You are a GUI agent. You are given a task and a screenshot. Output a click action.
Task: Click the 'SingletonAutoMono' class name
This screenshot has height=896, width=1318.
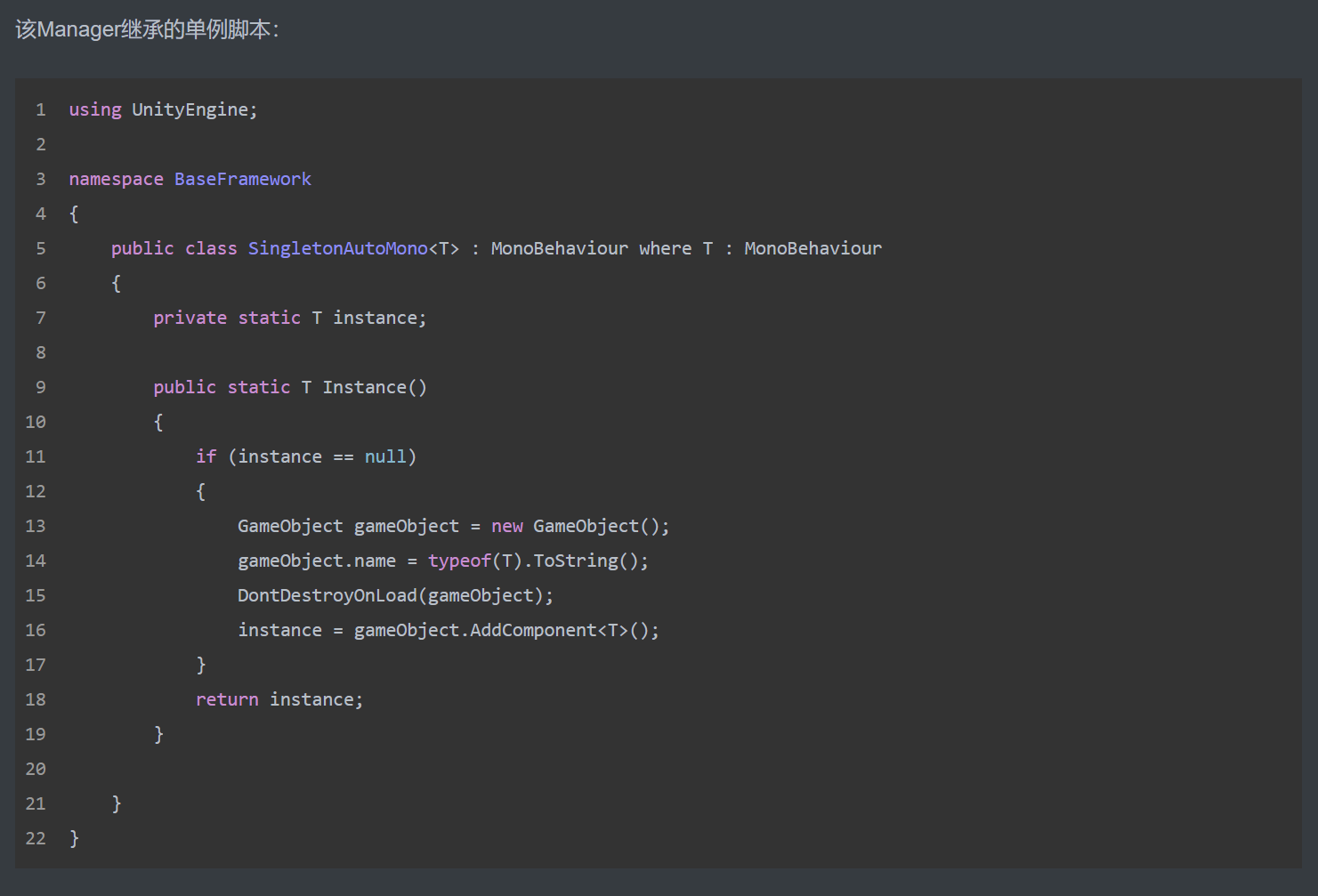(337, 248)
